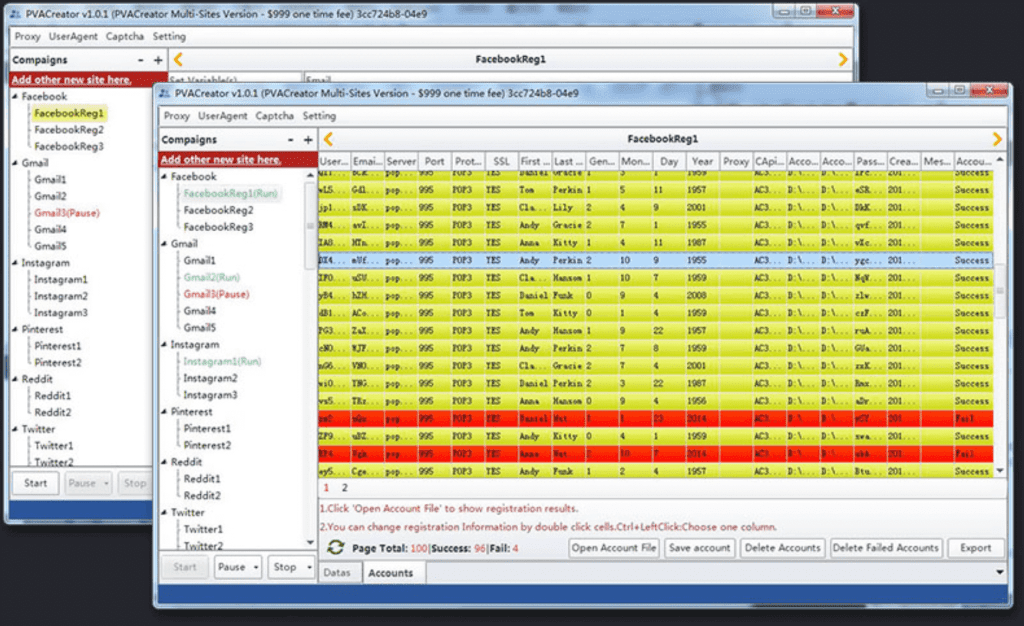Click the Port column header

pos(434,161)
